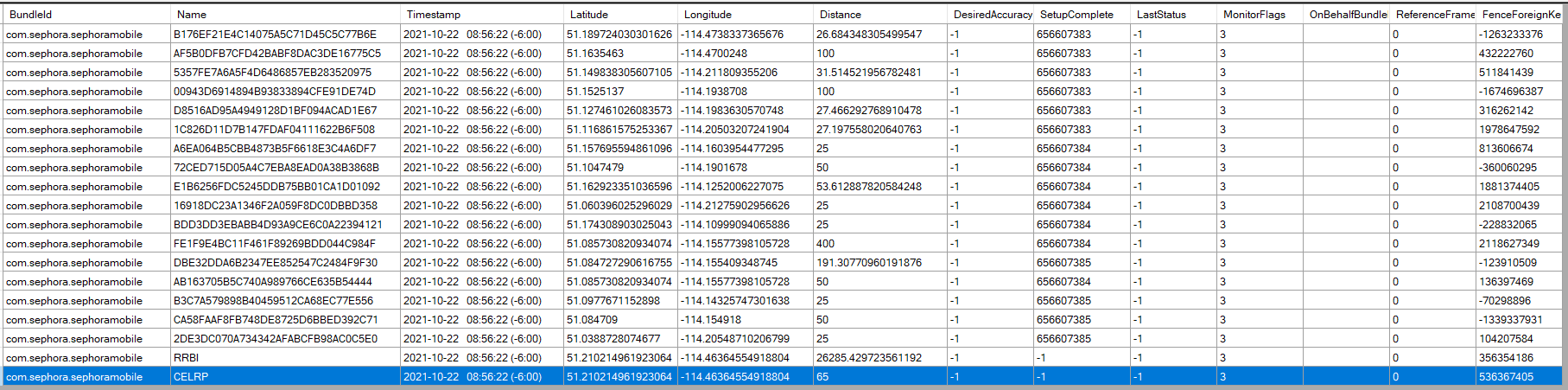The width and height of the screenshot is (1568, 390).
Task: Select the ReferenceFrame column header
Action: click(1434, 15)
